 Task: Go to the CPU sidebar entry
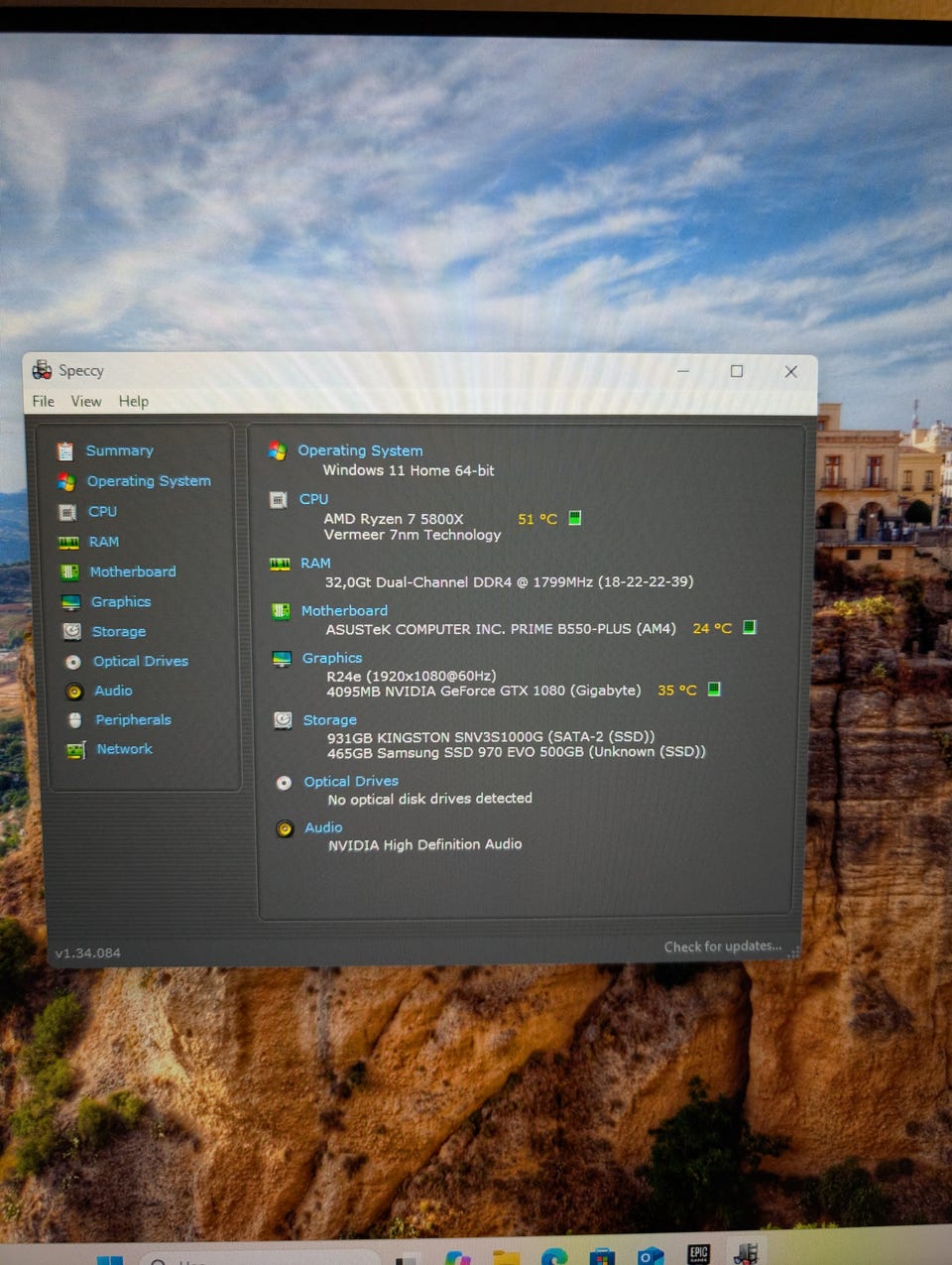(x=102, y=511)
